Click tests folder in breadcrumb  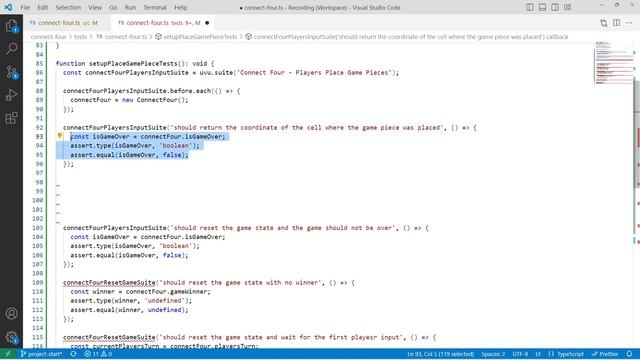80,37
